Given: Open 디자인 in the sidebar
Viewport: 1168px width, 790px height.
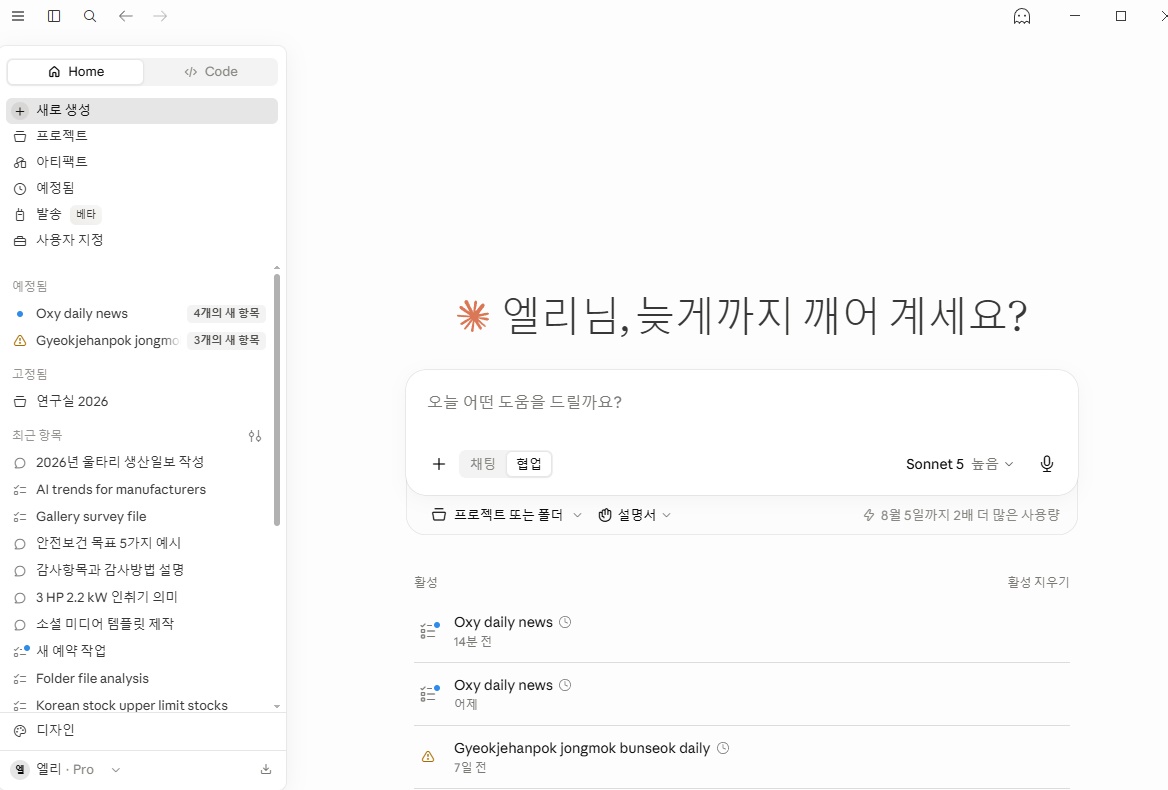Looking at the screenshot, I should tap(142, 730).
